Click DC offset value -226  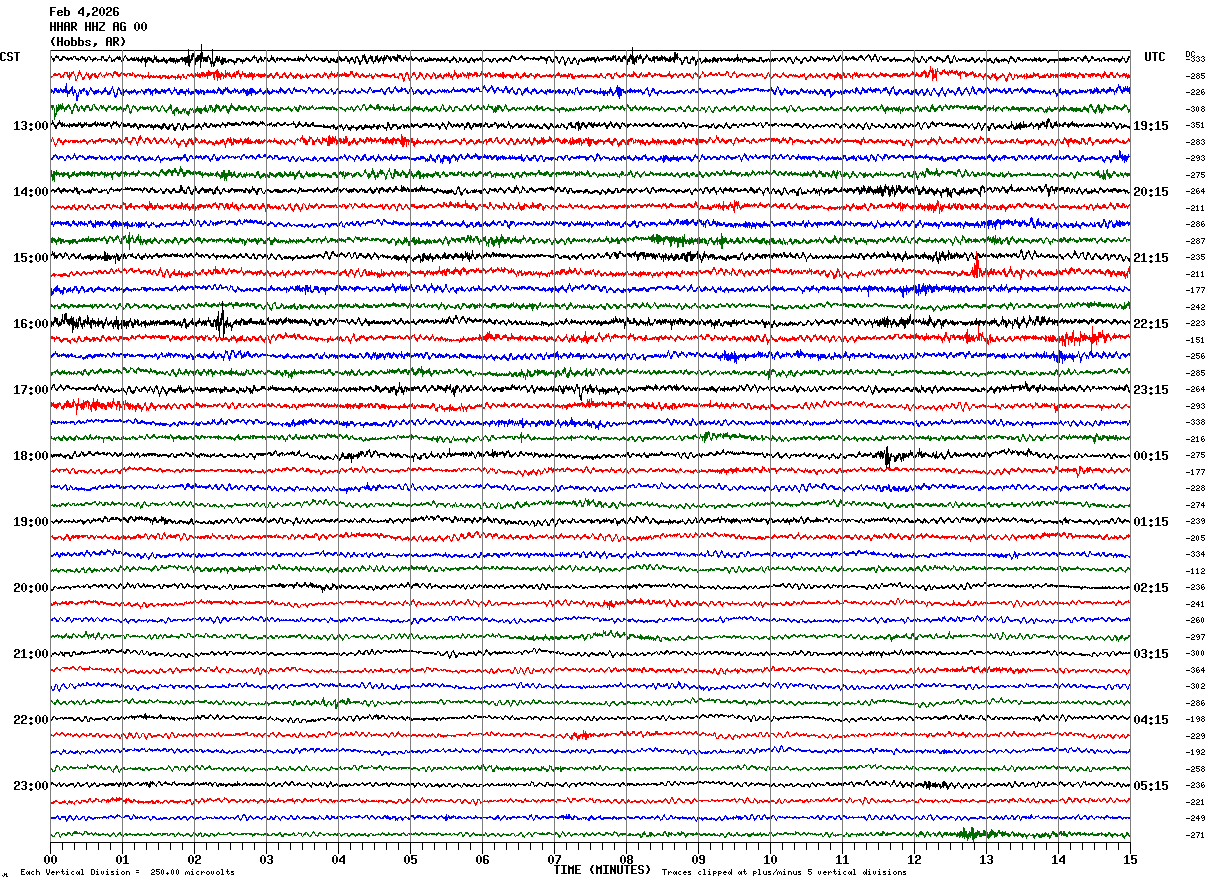coord(1195,93)
